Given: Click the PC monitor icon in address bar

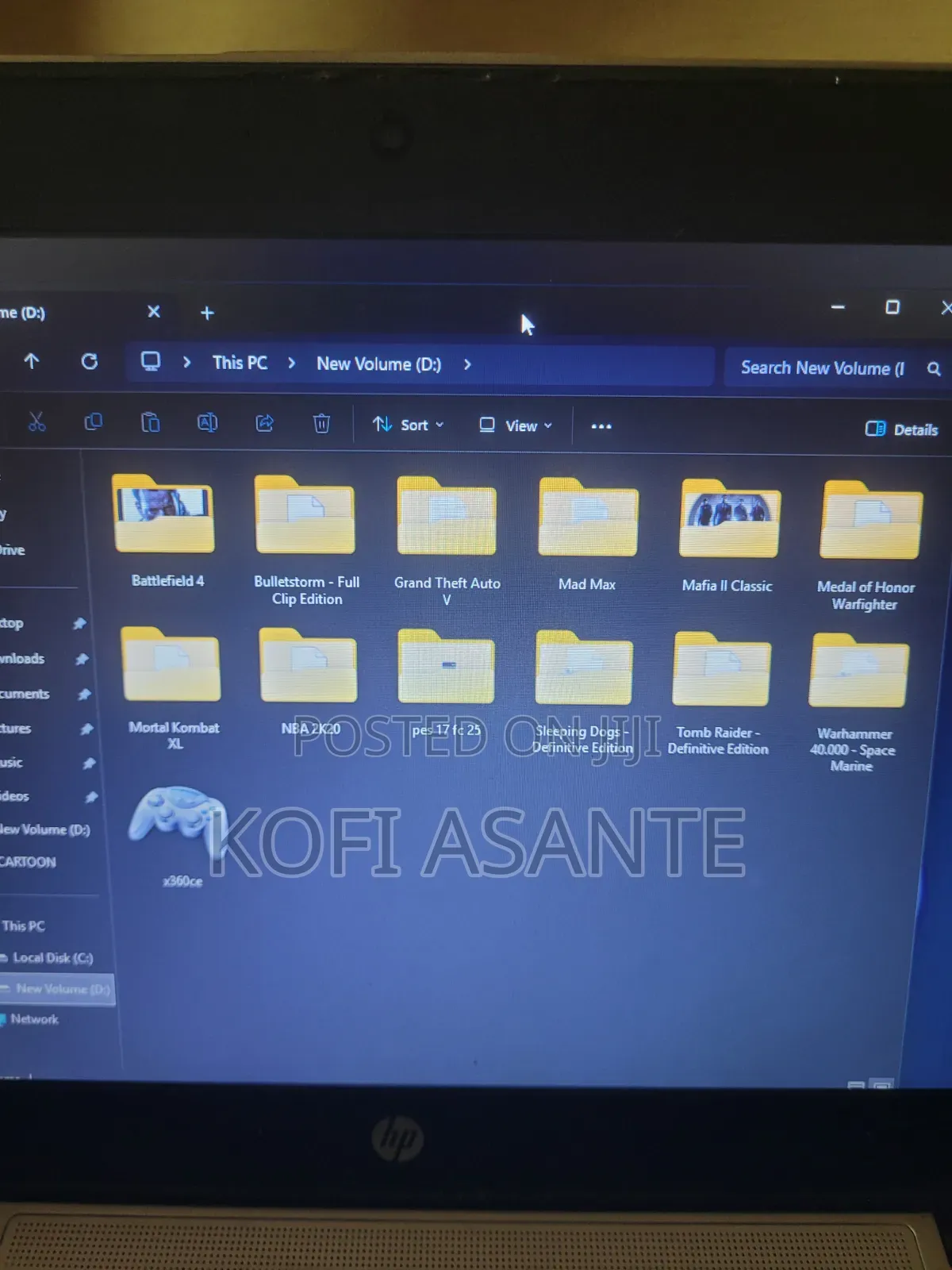Looking at the screenshot, I should pos(151,362).
